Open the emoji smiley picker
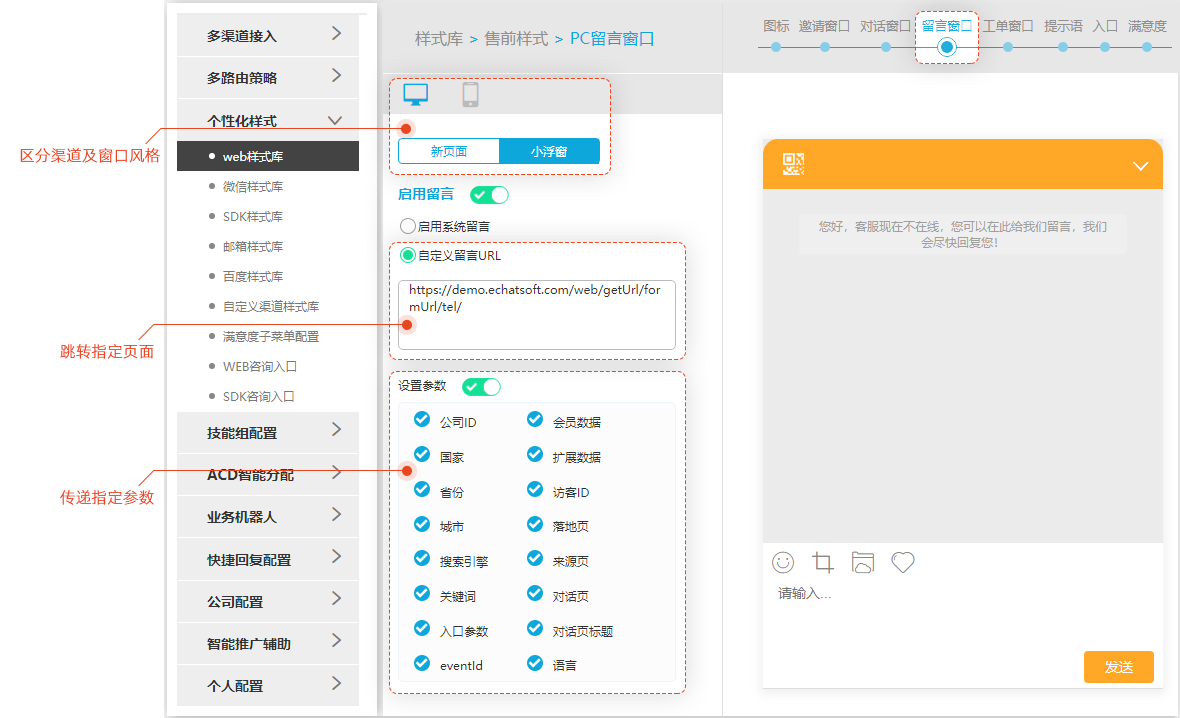1180x718 pixels. pyautogui.click(x=783, y=562)
